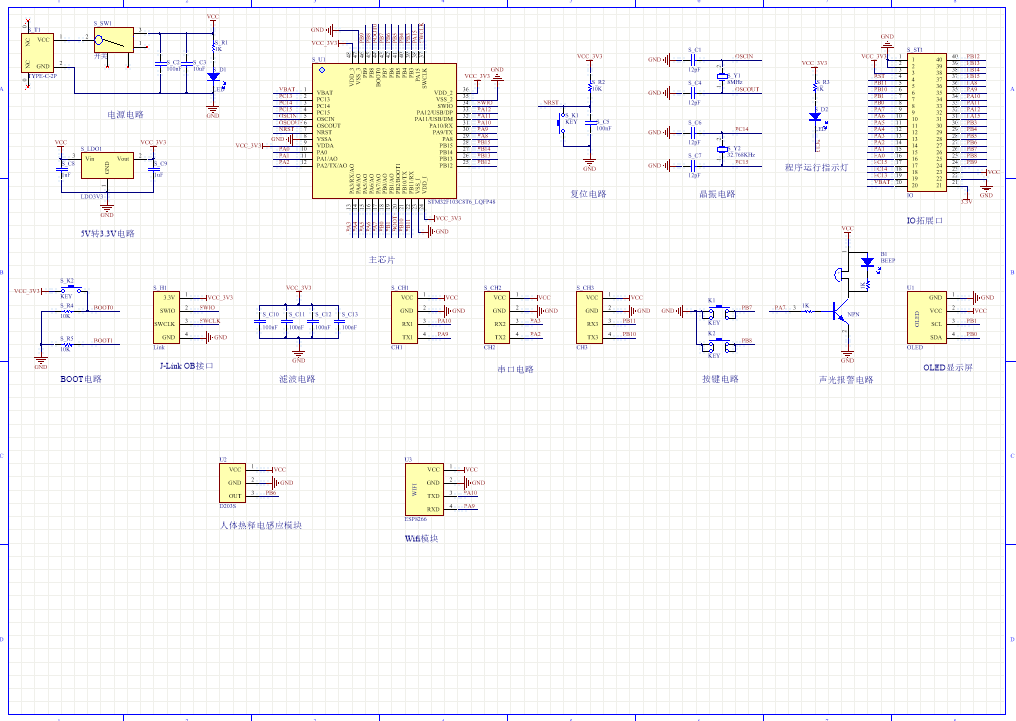Click the S_ST1 IO expansion header body
Screen dimensions: 1016x721
[927, 122]
